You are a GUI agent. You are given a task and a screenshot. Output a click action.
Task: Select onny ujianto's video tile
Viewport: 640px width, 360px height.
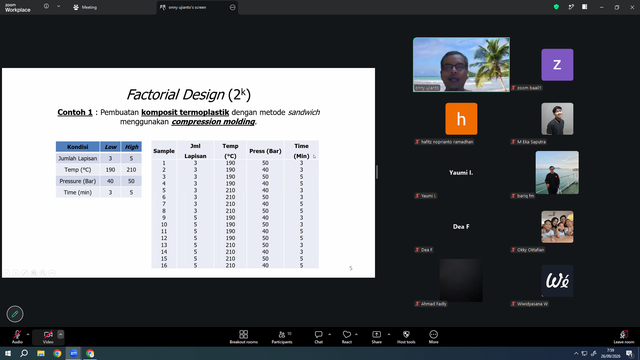pos(461,64)
